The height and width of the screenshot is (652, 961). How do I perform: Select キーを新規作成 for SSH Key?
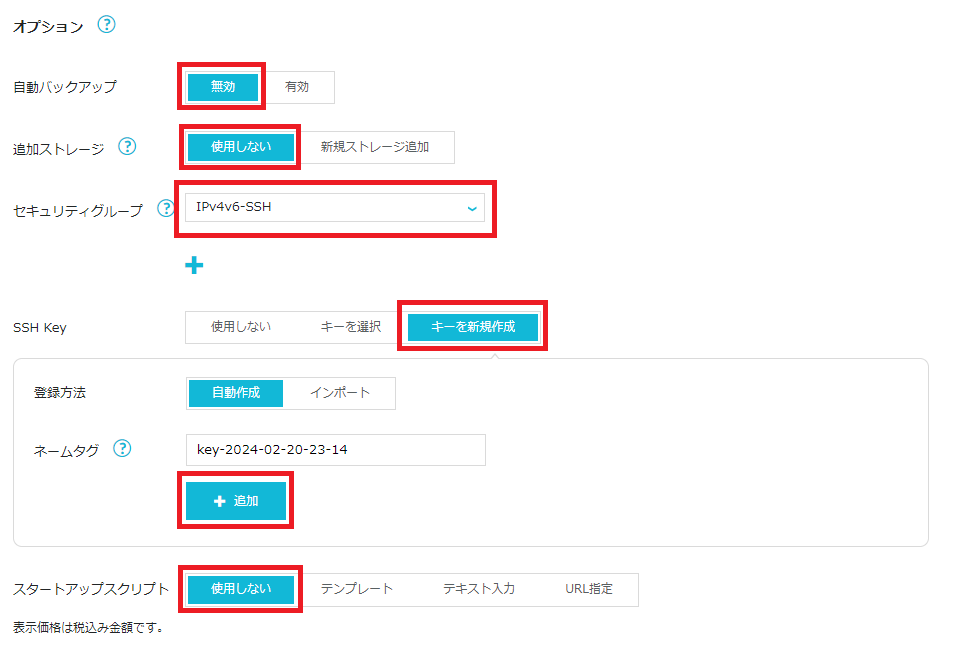coord(473,327)
